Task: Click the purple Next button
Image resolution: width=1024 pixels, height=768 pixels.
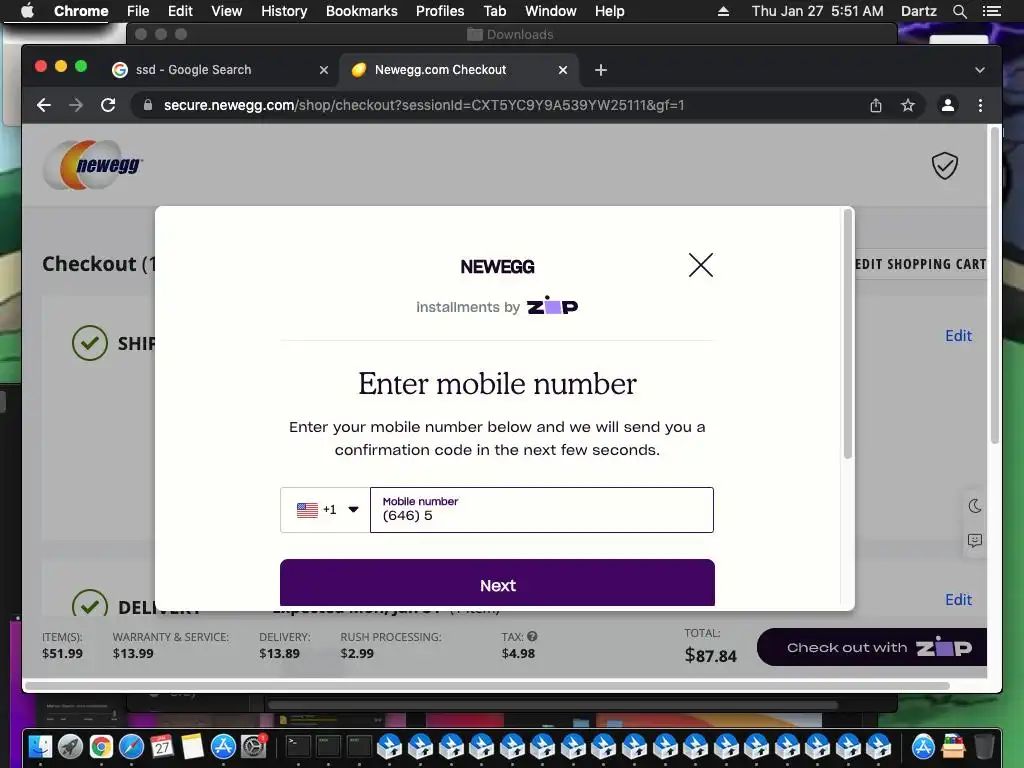Action: (497, 583)
